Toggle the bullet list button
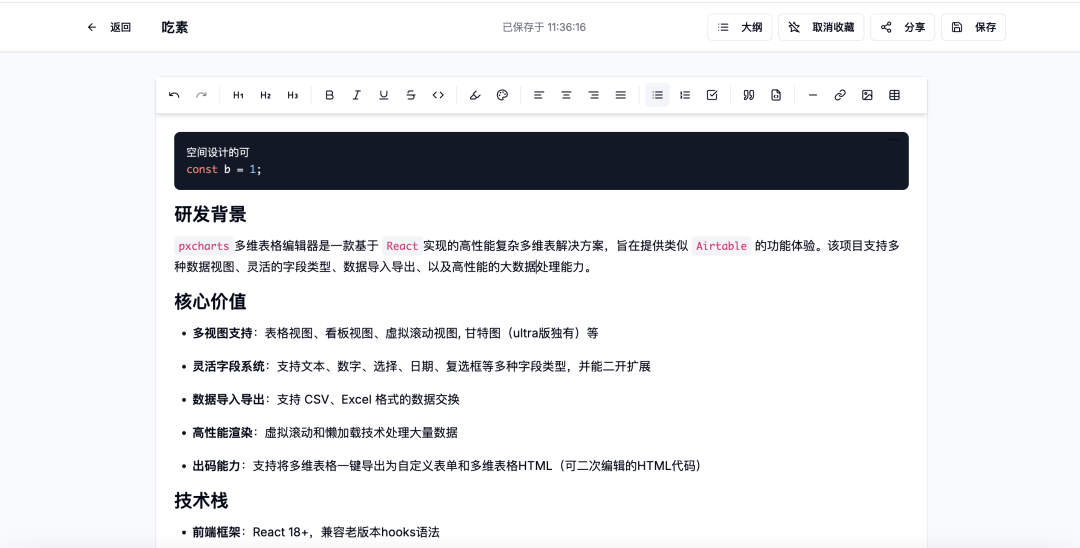This screenshot has width=1080, height=548. click(658, 95)
